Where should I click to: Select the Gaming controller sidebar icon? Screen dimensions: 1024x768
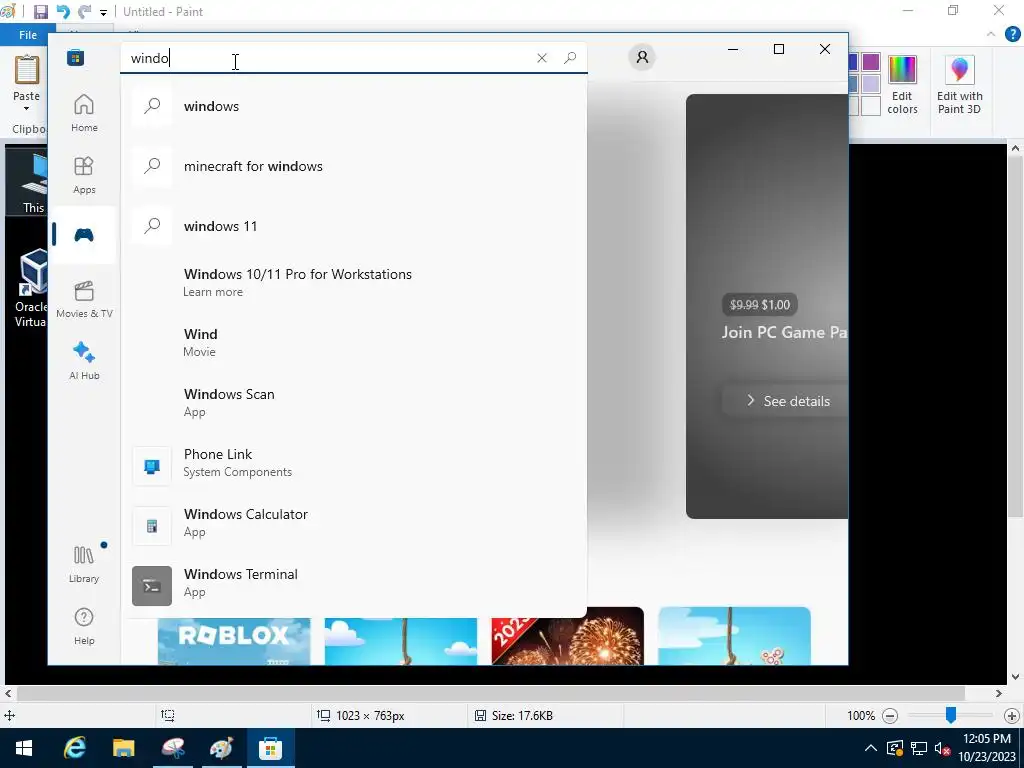pyautogui.click(x=84, y=235)
